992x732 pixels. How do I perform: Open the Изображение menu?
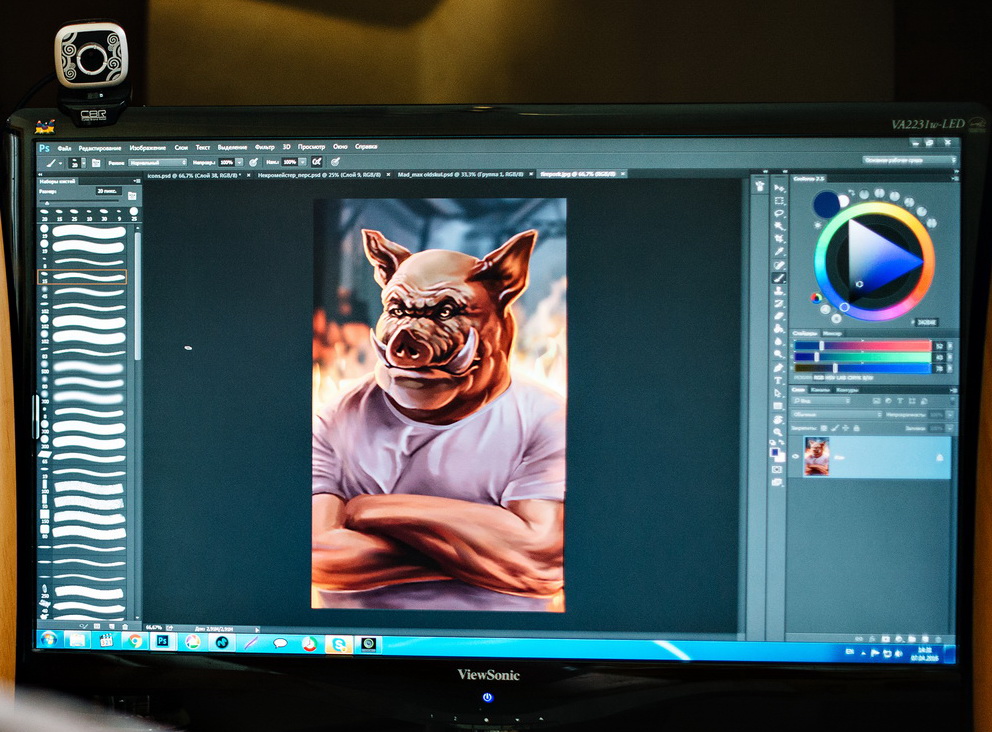click(x=147, y=147)
